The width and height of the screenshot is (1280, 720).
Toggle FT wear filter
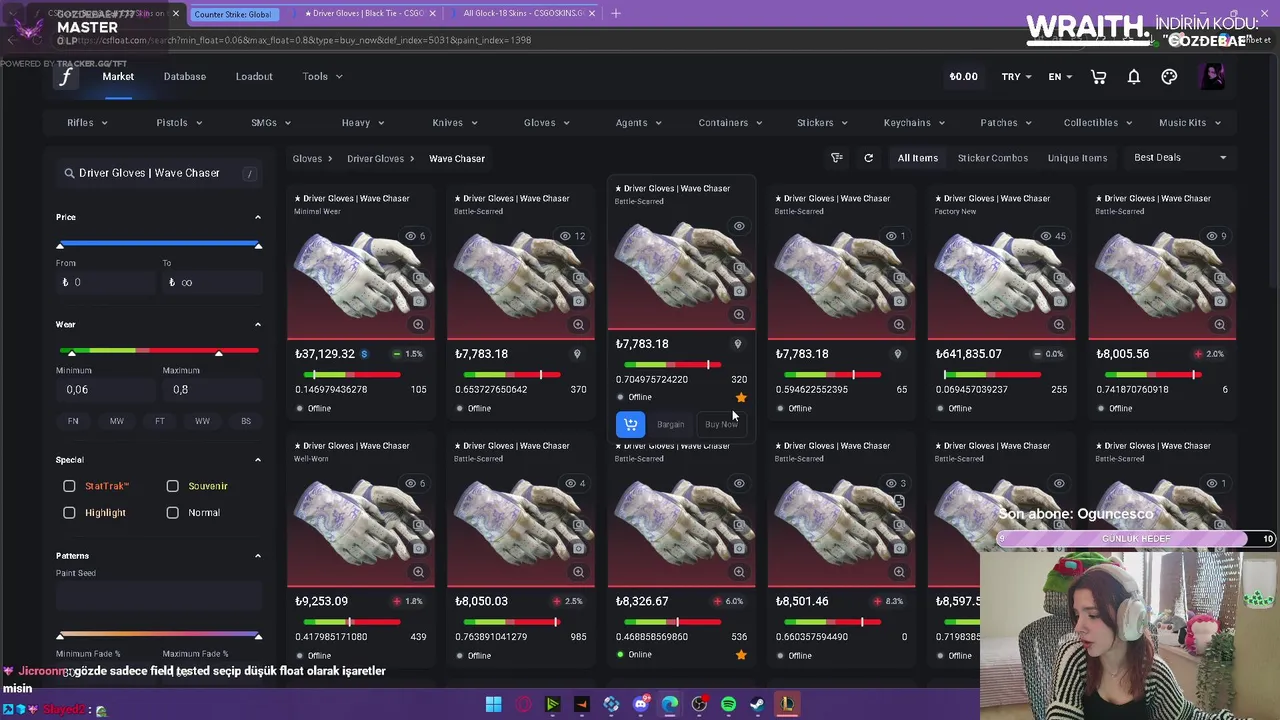tap(160, 421)
